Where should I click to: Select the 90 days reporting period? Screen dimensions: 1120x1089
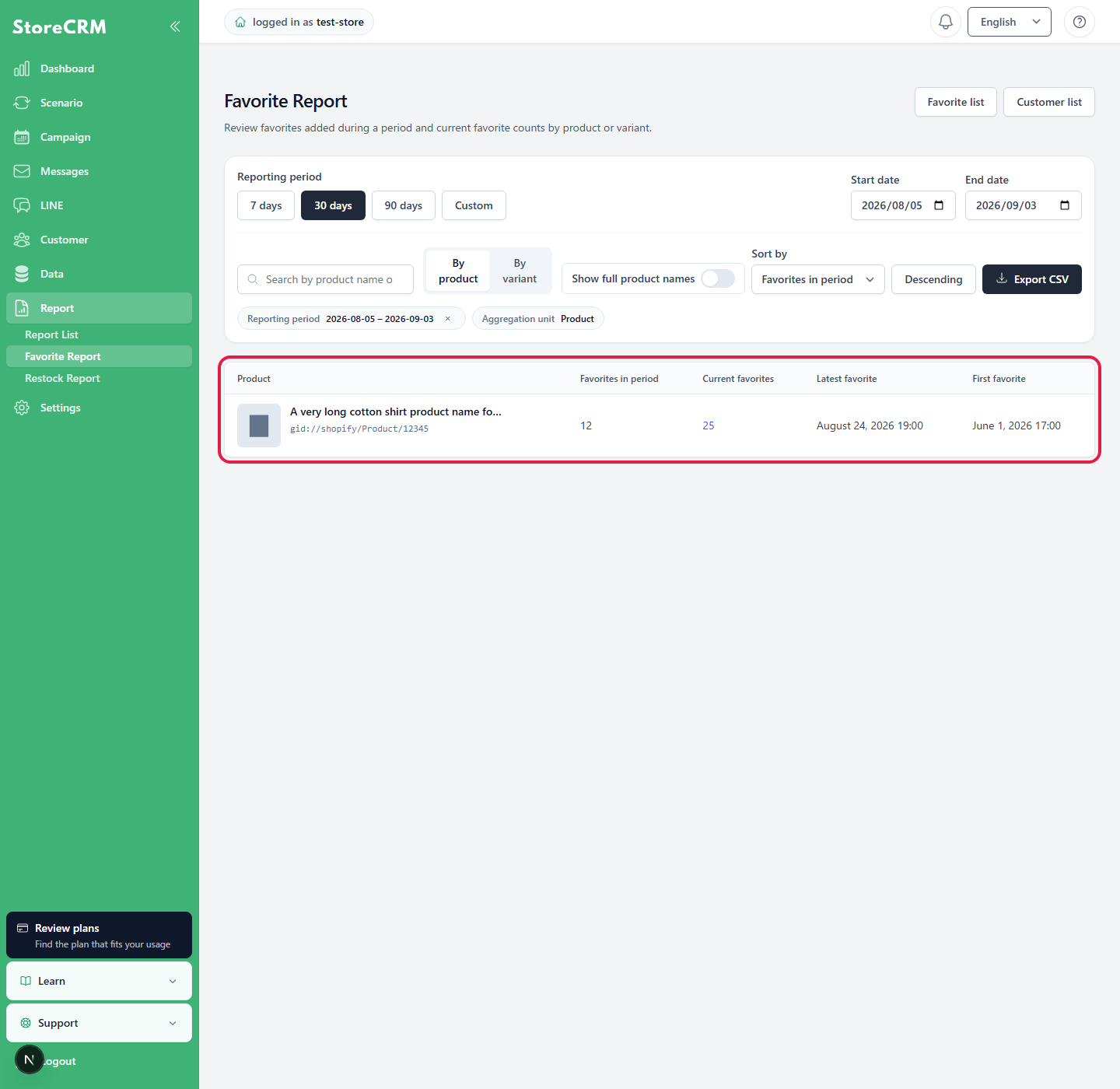pyautogui.click(x=404, y=205)
